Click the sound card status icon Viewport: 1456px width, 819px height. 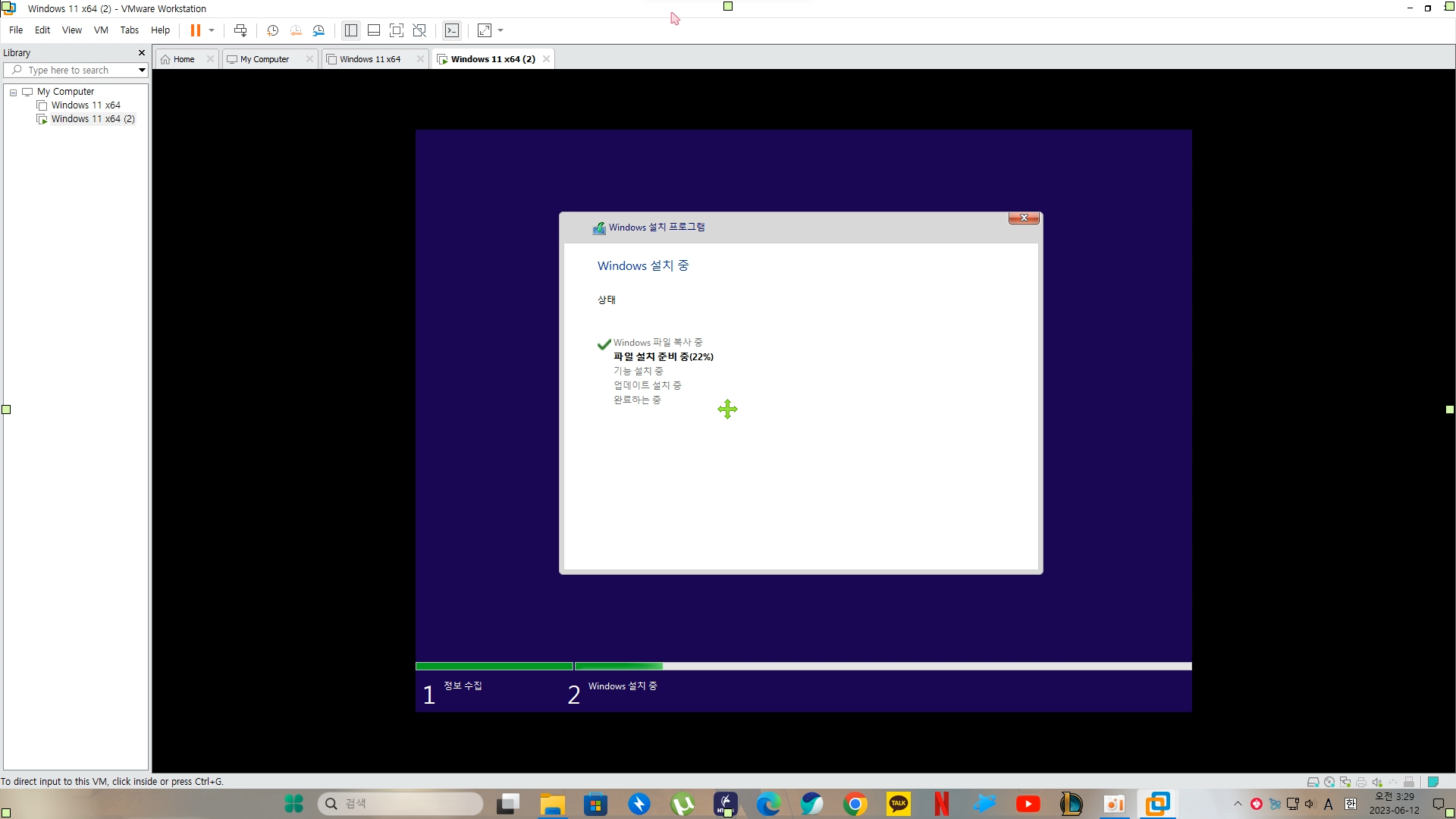coord(1377,782)
